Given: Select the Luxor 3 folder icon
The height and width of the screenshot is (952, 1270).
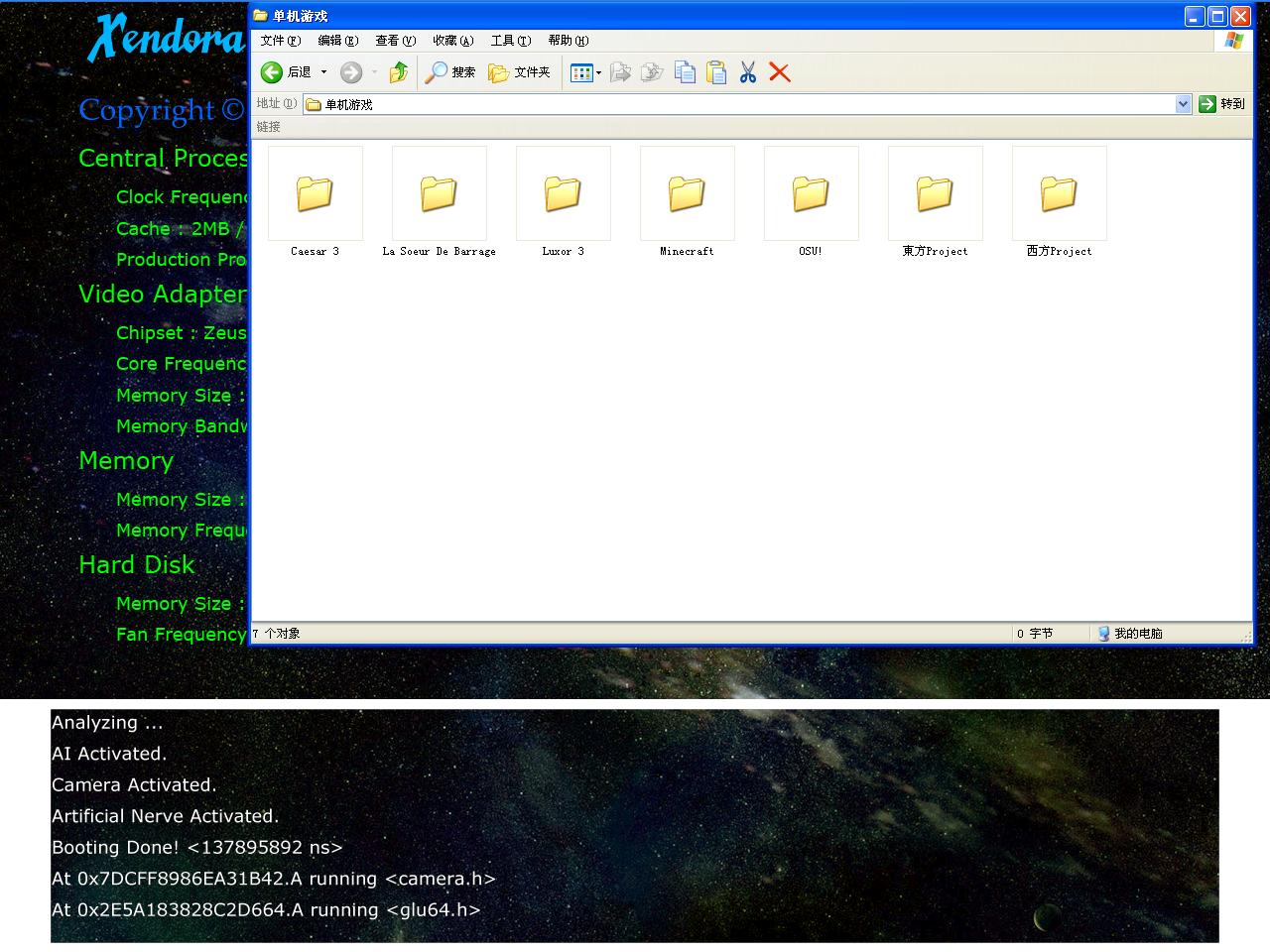Looking at the screenshot, I should [x=564, y=193].
